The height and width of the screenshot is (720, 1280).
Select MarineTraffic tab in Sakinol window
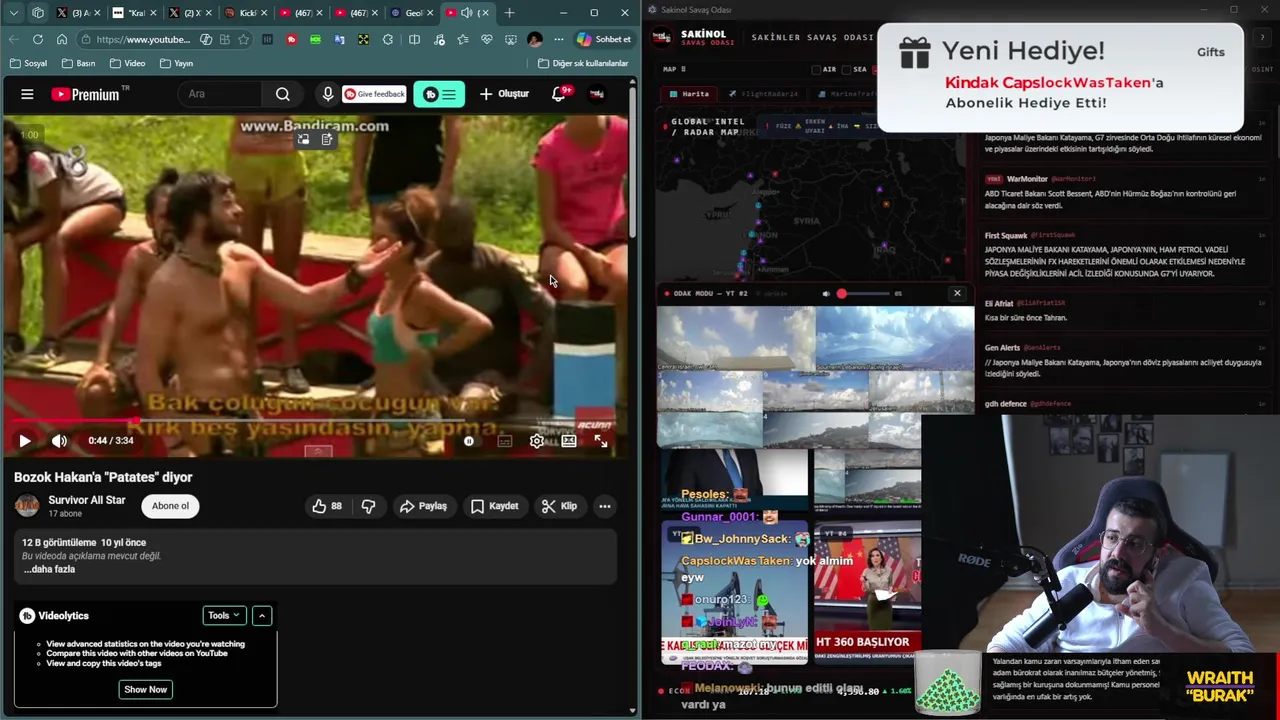pos(846,94)
